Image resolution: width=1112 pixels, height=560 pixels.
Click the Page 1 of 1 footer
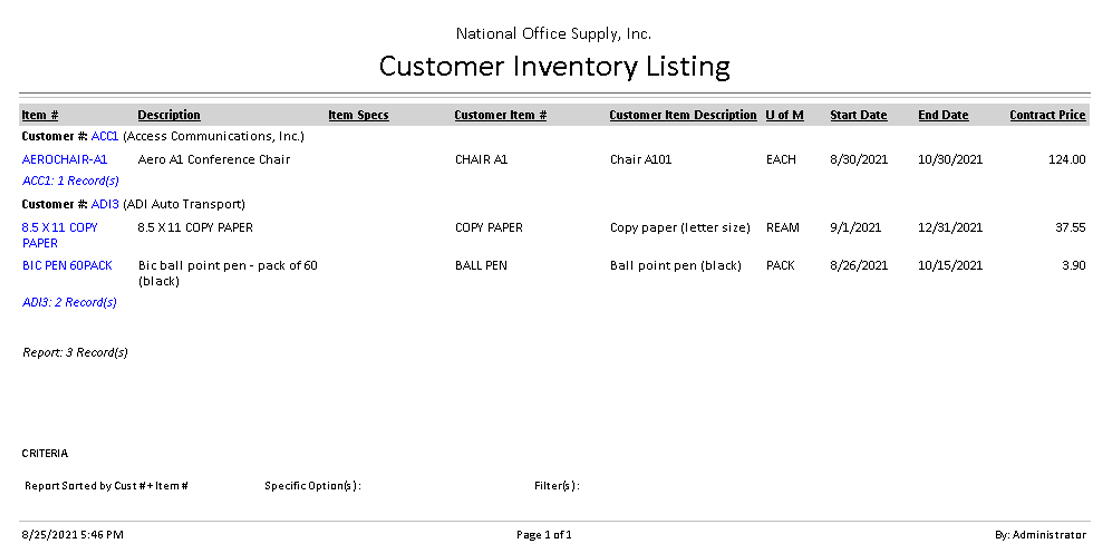[544, 535]
